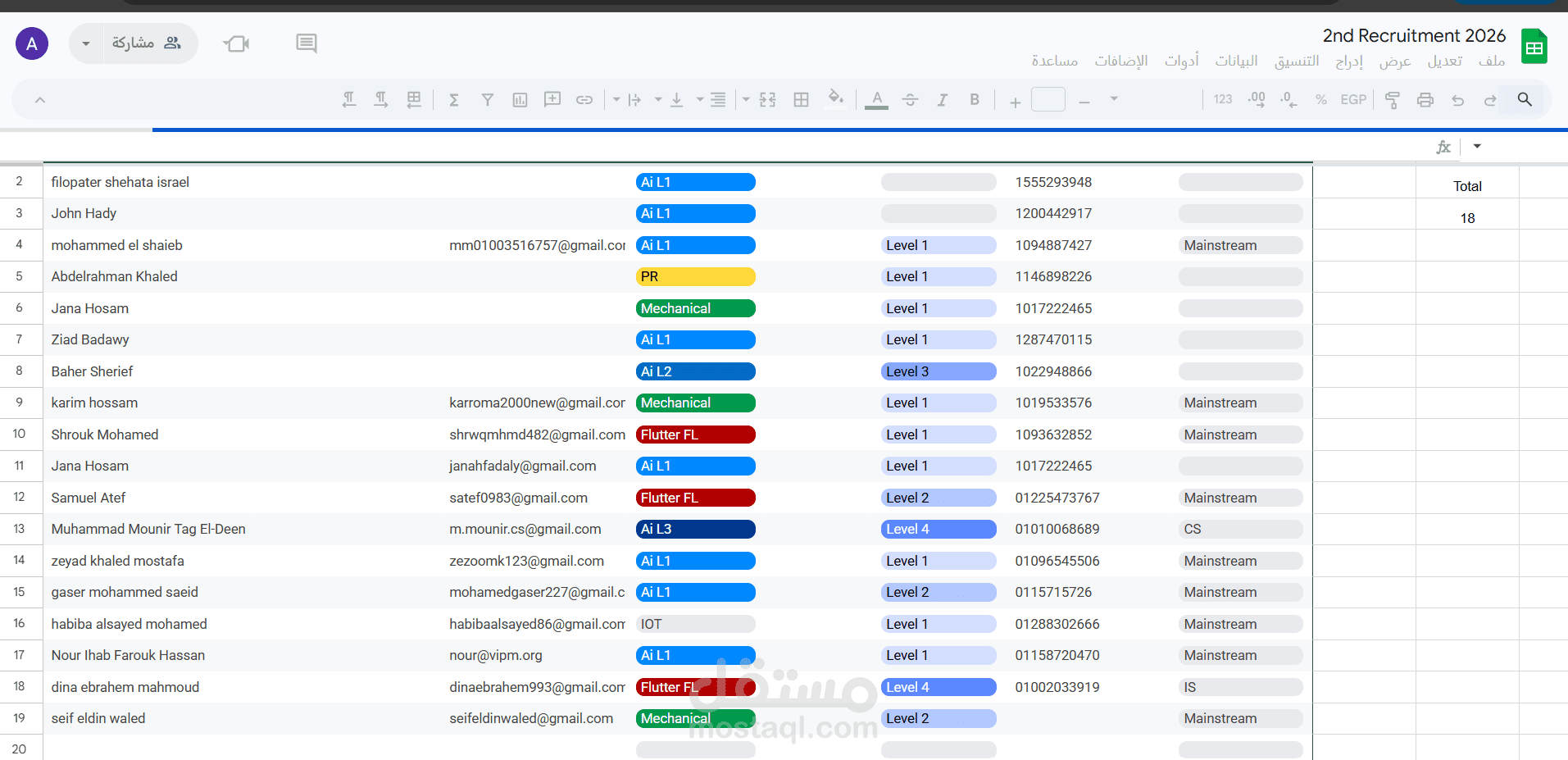
Task: Start a Meet call via the camera icon
Action: (236, 43)
